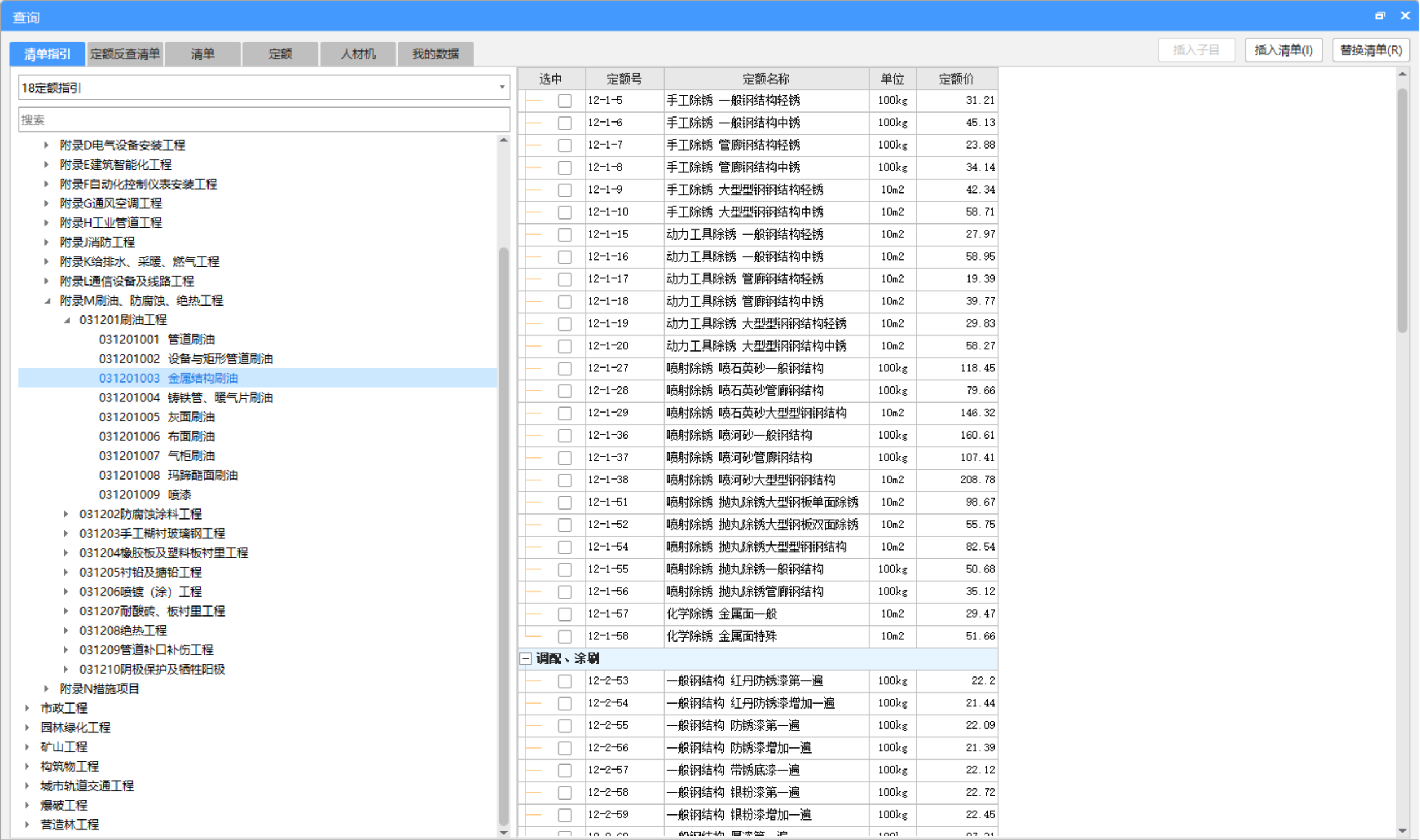The image size is (1420, 840).
Task: Click the quota table vertical scrollbar thumb
Action: coord(1402,210)
